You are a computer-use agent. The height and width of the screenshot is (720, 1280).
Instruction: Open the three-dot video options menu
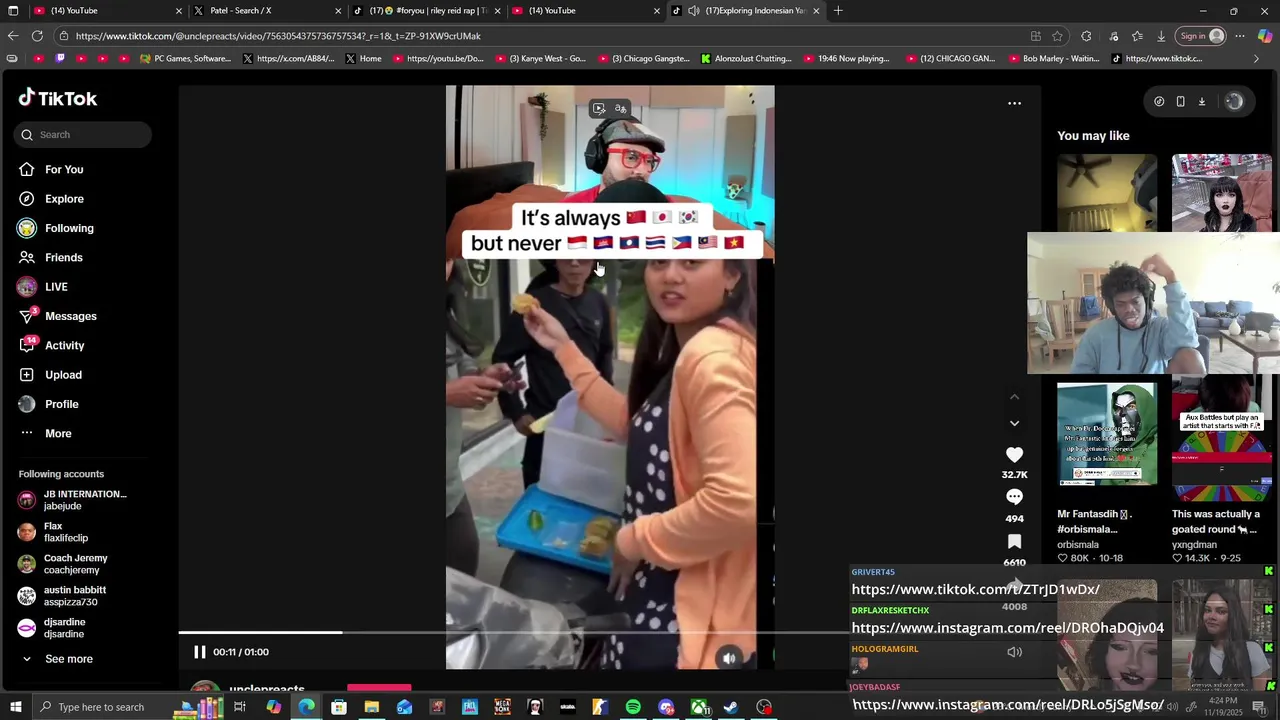click(x=1014, y=103)
